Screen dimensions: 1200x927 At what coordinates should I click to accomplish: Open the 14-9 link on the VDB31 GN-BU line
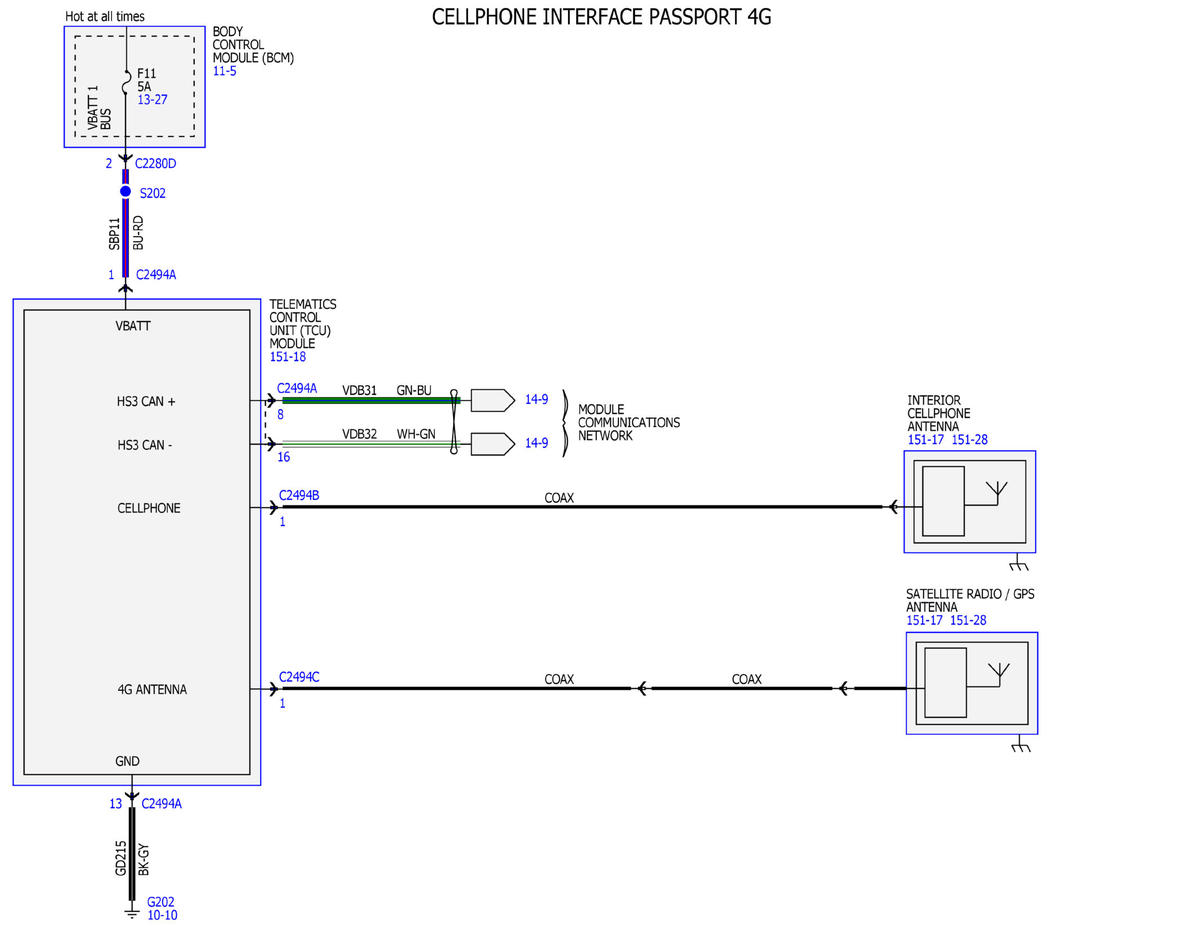pos(537,400)
